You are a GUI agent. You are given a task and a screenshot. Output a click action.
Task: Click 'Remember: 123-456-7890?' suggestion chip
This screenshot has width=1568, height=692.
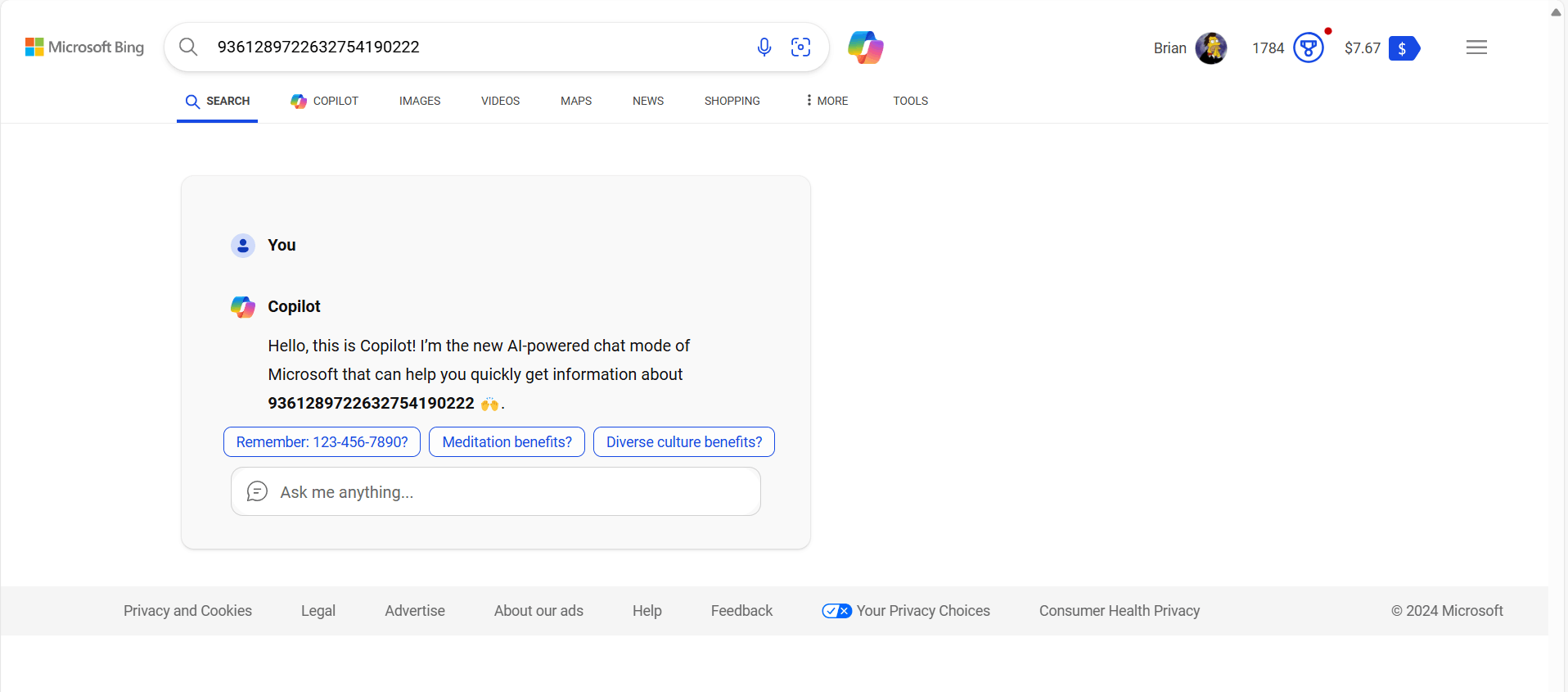(x=322, y=442)
